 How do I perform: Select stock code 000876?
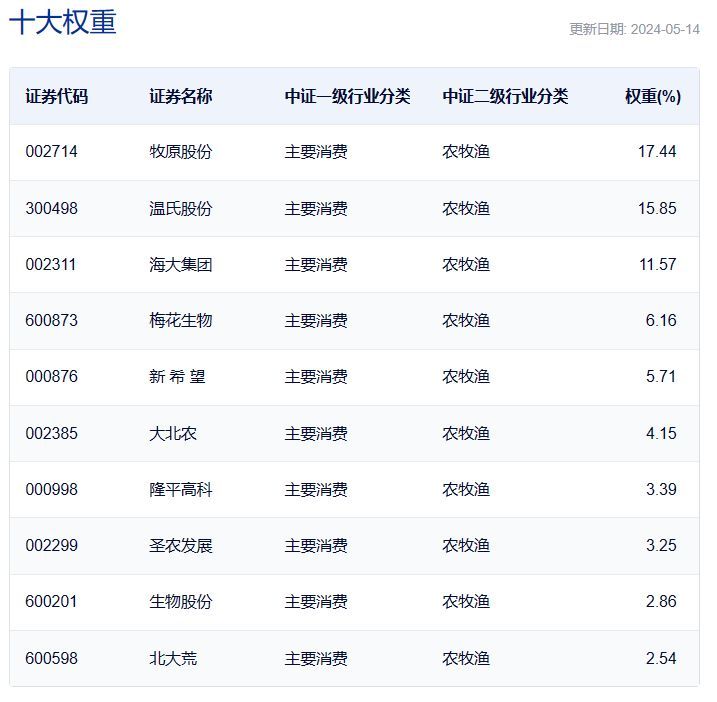point(52,376)
